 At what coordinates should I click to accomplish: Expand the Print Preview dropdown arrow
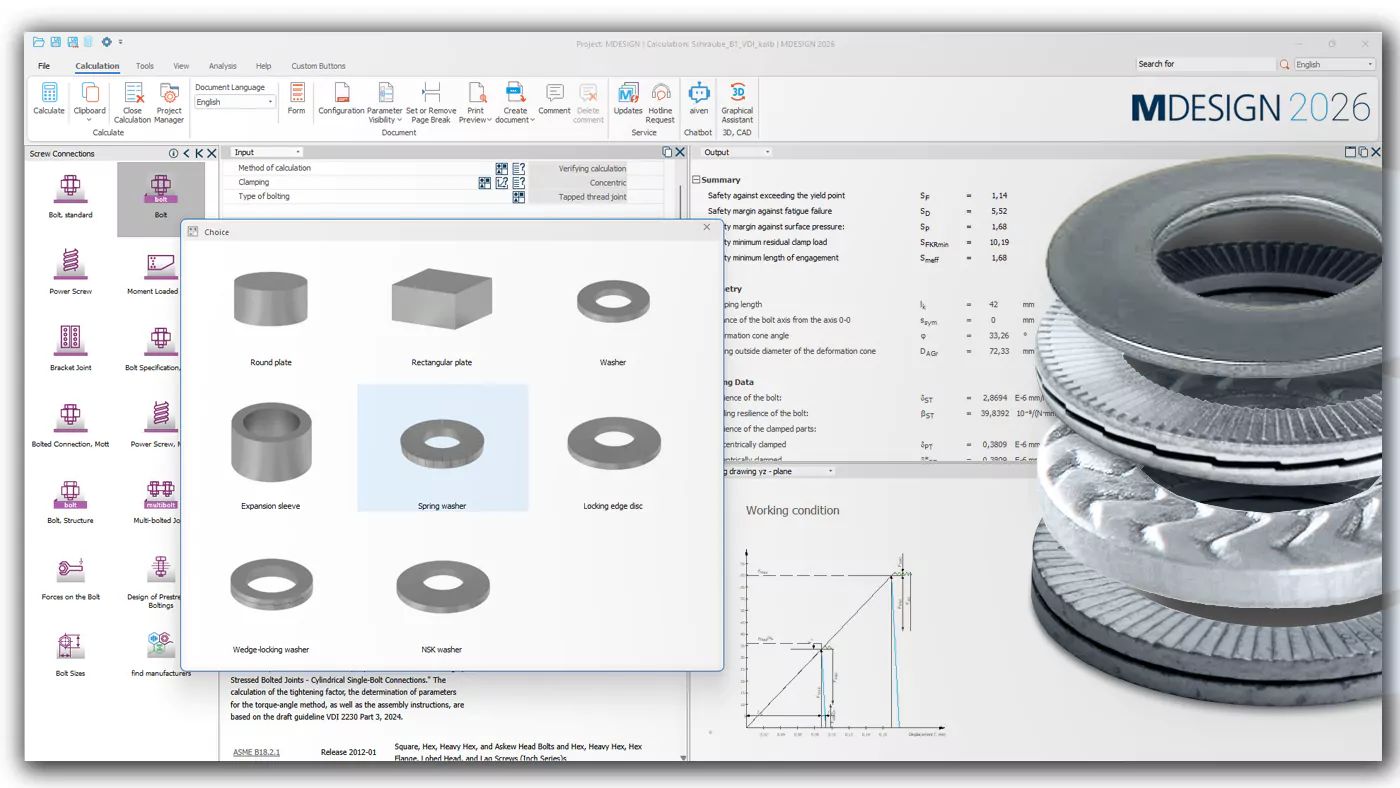[490, 120]
